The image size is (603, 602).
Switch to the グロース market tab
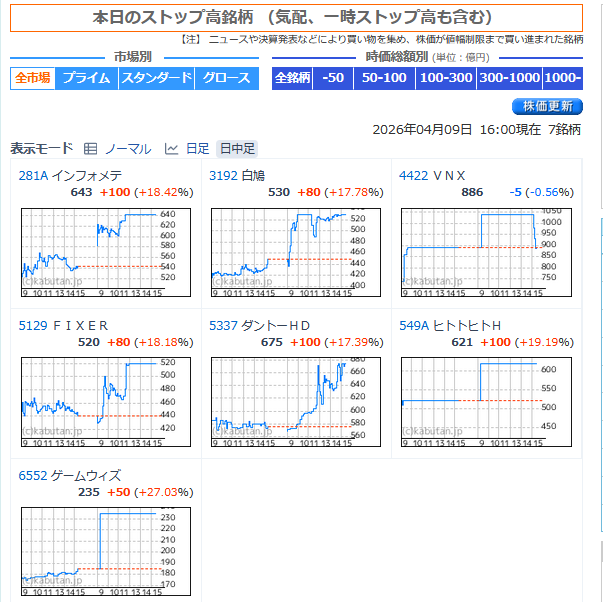click(x=225, y=78)
